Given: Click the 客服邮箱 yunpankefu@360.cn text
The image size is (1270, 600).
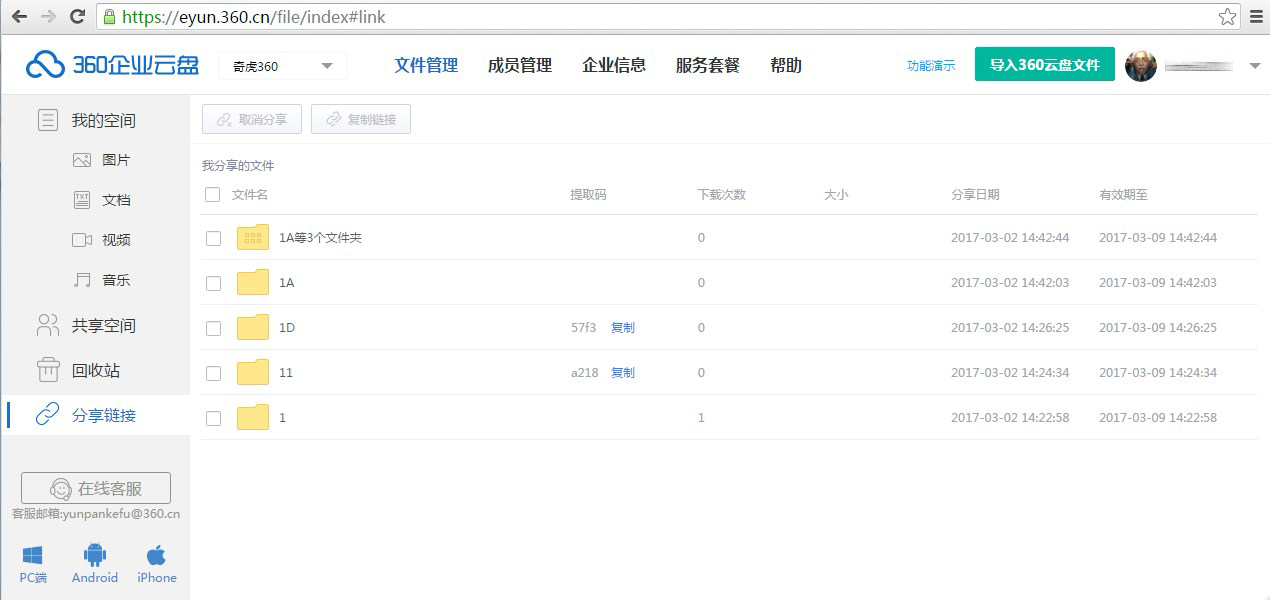Looking at the screenshot, I should (x=96, y=514).
